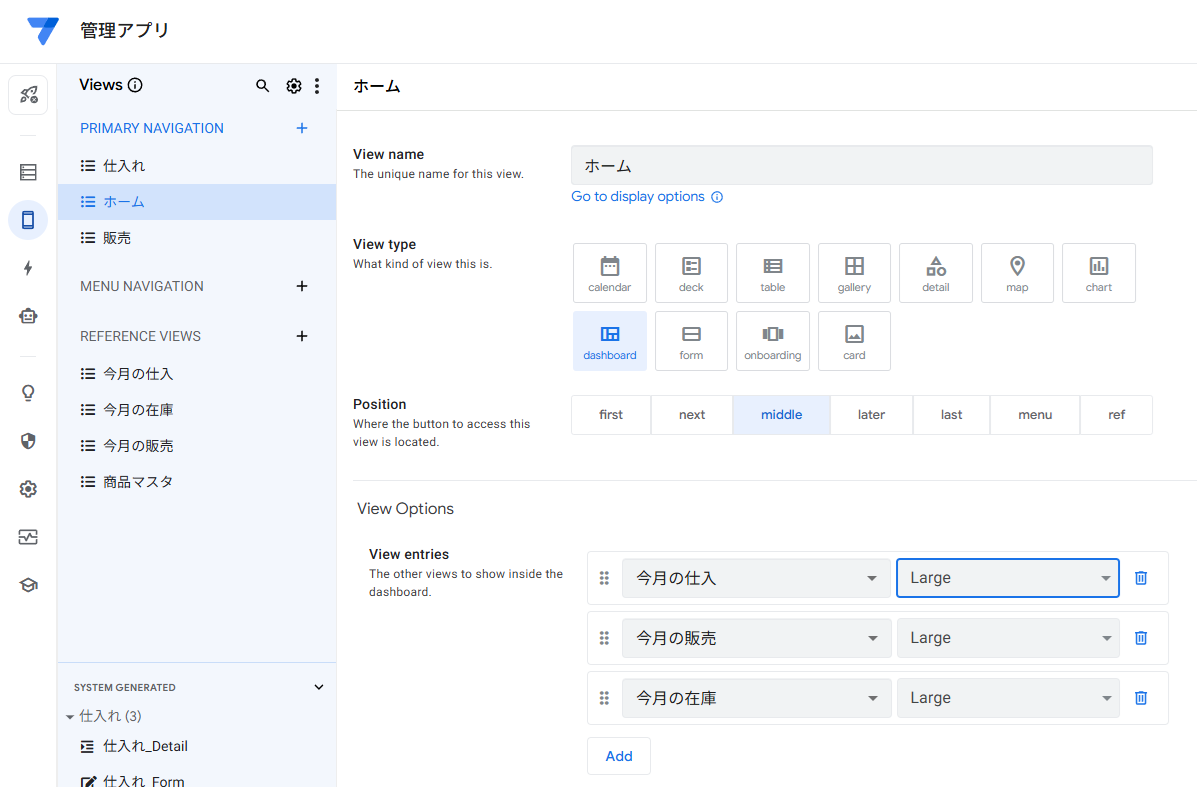Choose the calendar view type

coord(610,273)
